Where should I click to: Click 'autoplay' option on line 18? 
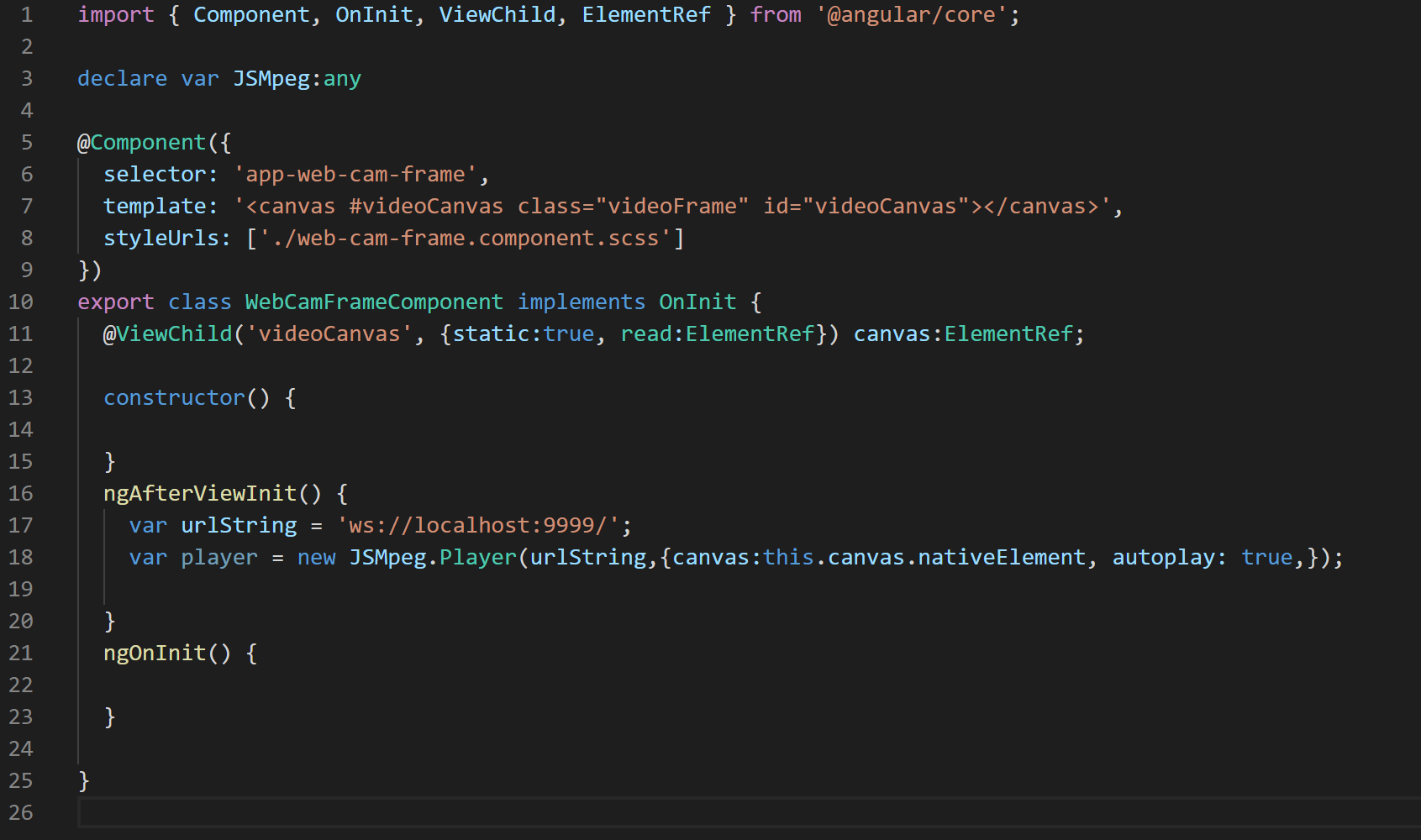(x=1164, y=558)
